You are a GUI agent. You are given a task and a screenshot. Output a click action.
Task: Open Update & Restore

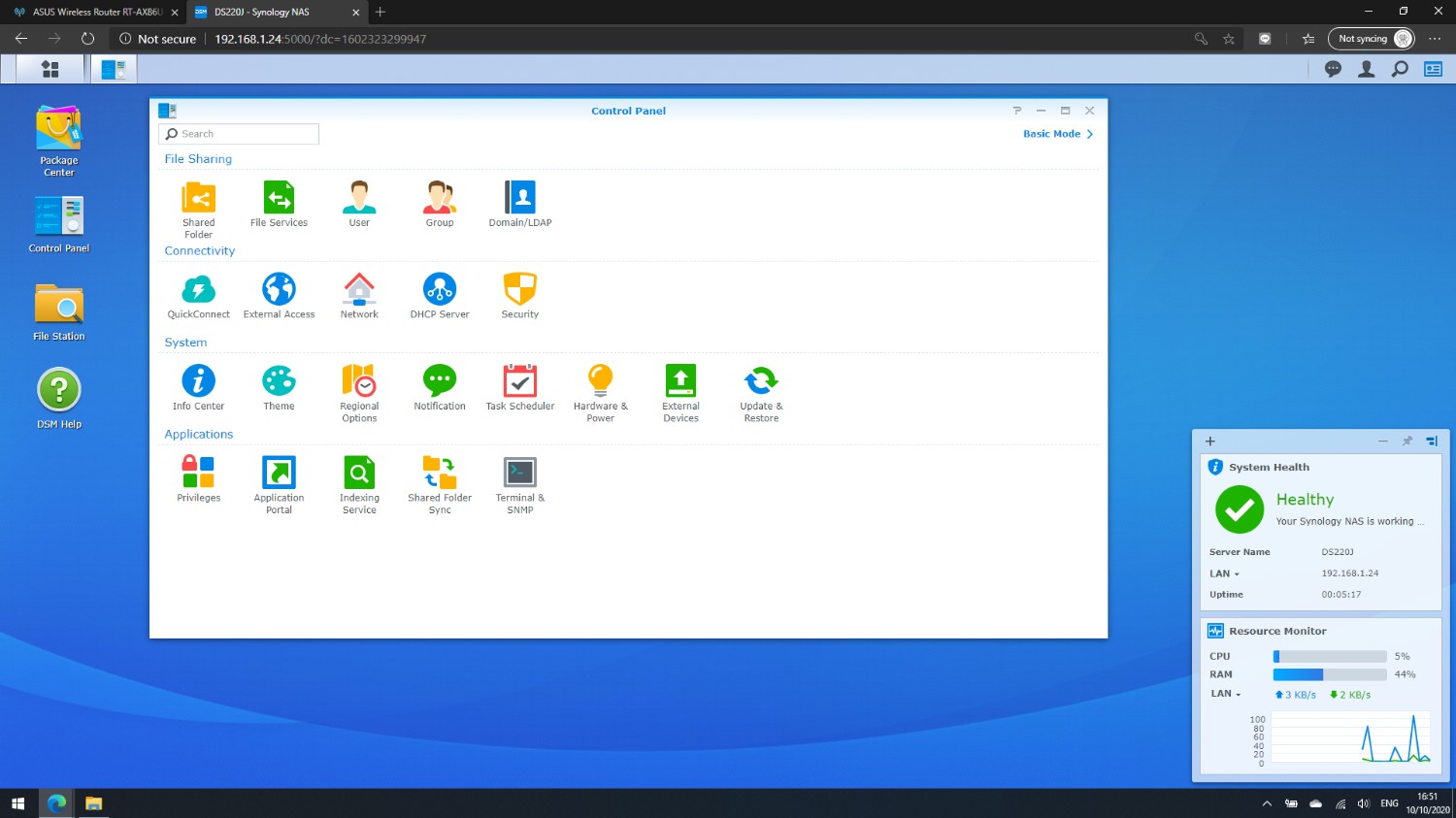tap(761, 393)
